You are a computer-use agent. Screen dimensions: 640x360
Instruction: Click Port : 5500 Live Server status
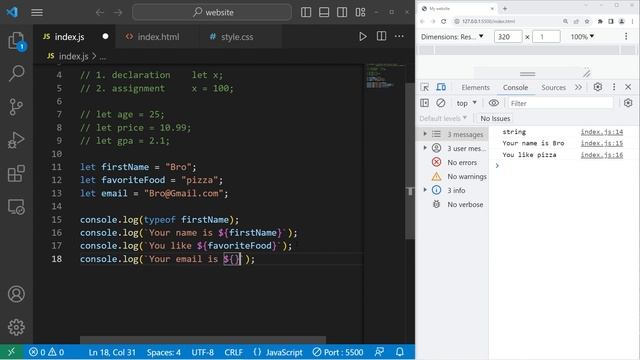(x=338, y=352)
